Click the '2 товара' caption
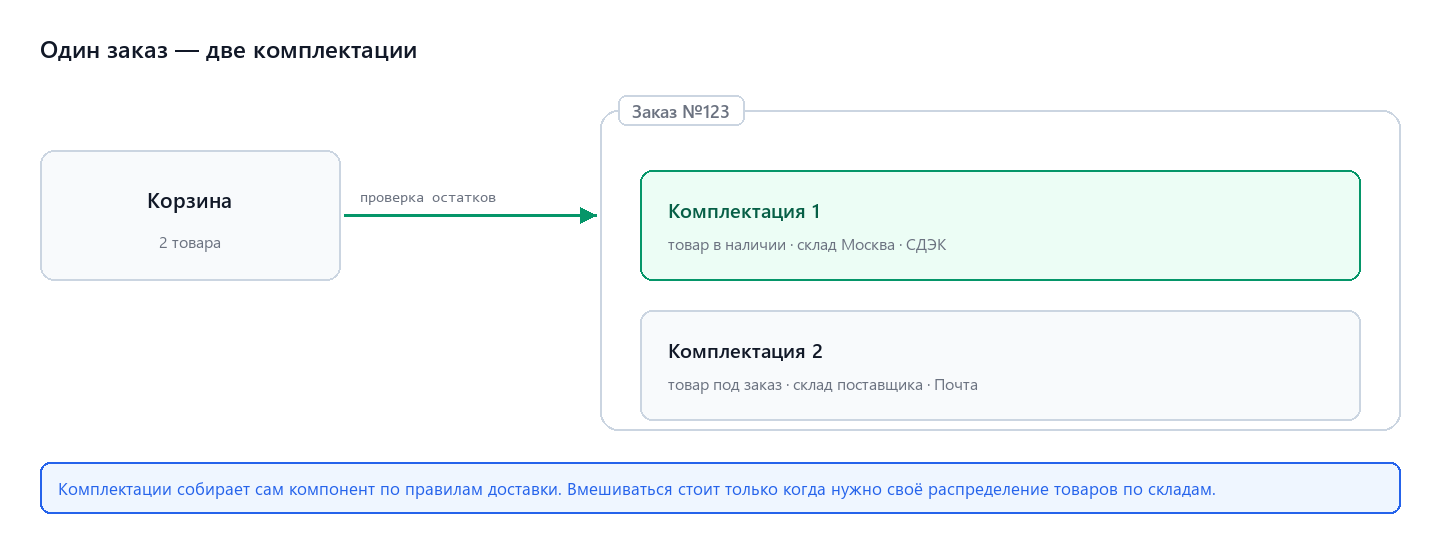Image resolution: width=1440 pixels, height=560 pixels. (190, 243)
